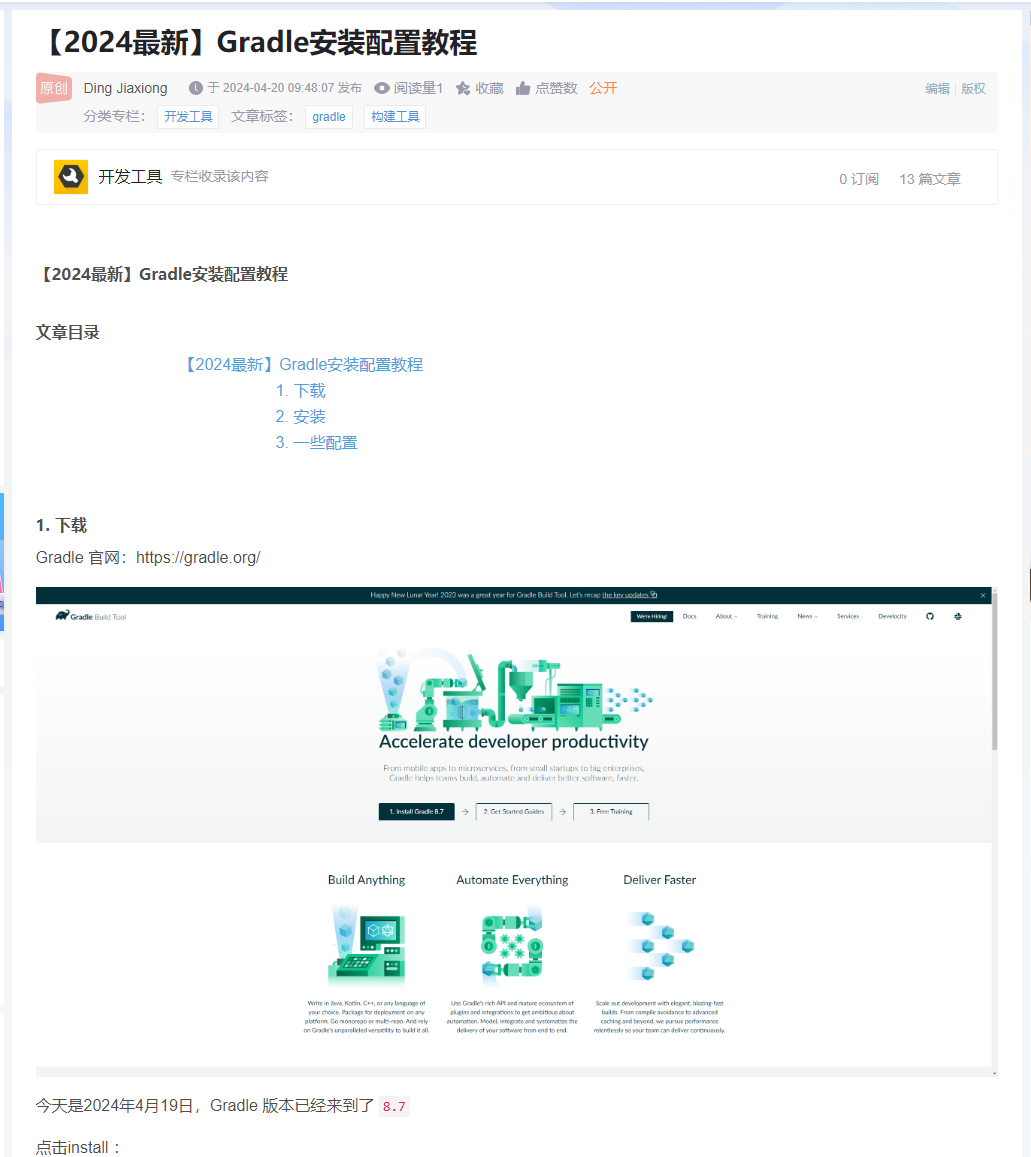1031x1157 pixels.
Task: Open Docs in the Gradle navbar
Action: (x=689, y=616)
